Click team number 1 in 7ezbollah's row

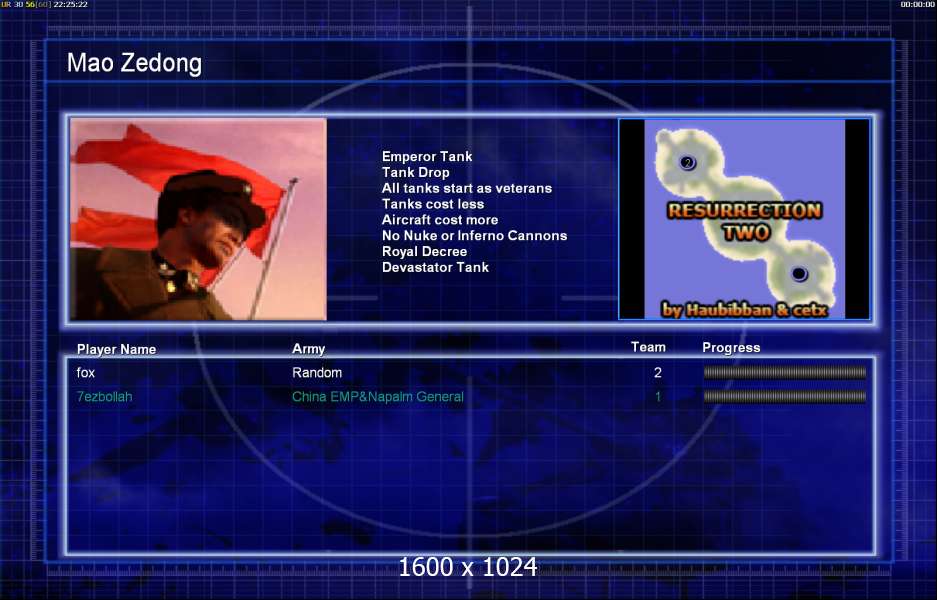[x=658, y=396]
